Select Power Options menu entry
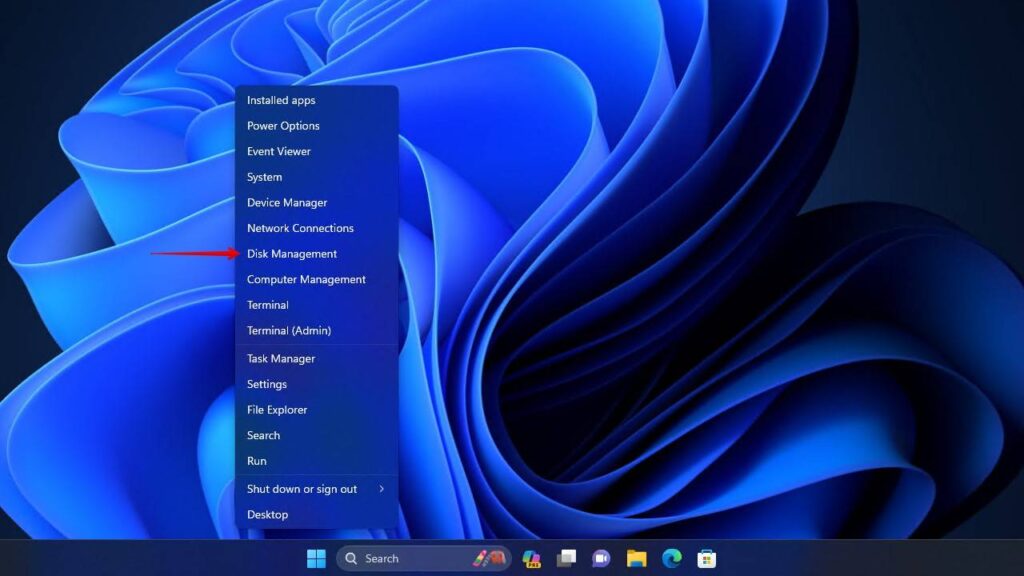1024x576 pixels. (x=317, y=125)
